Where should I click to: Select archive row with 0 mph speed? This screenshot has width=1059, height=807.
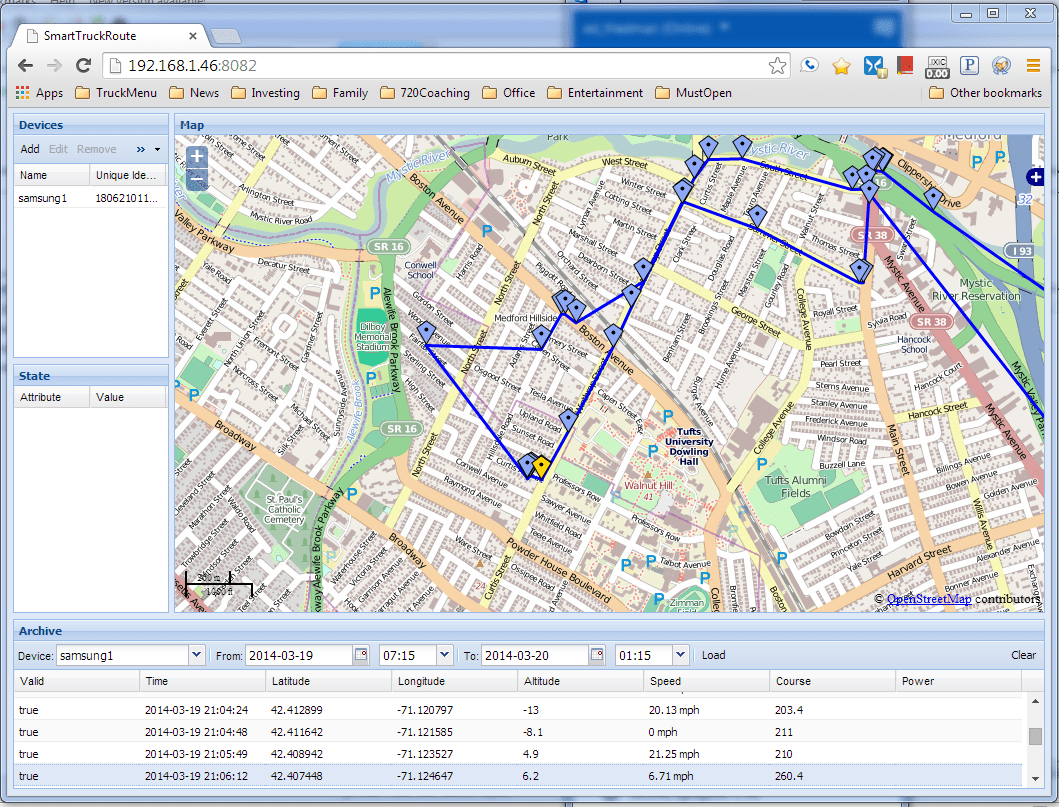pos(518,732)
